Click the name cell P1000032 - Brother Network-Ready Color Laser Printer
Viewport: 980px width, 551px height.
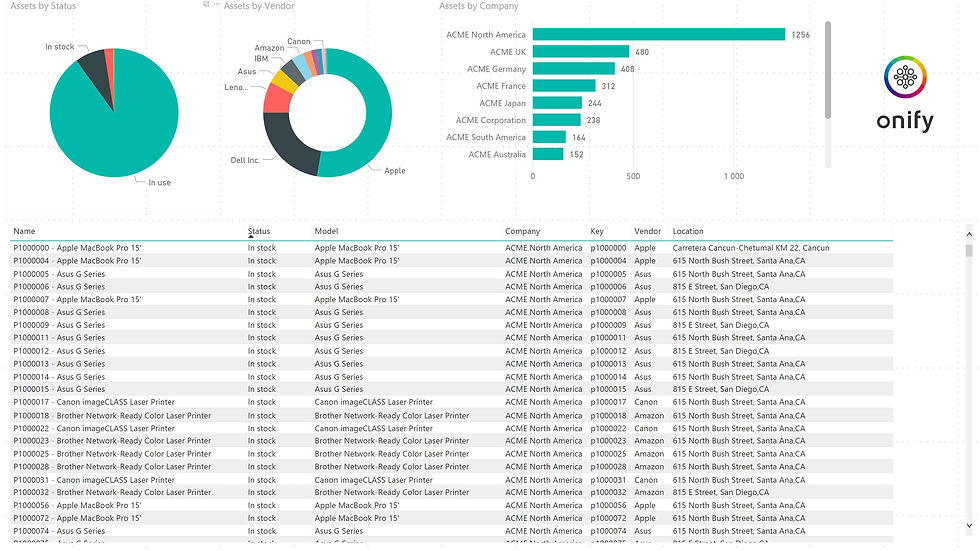point(112,492)
